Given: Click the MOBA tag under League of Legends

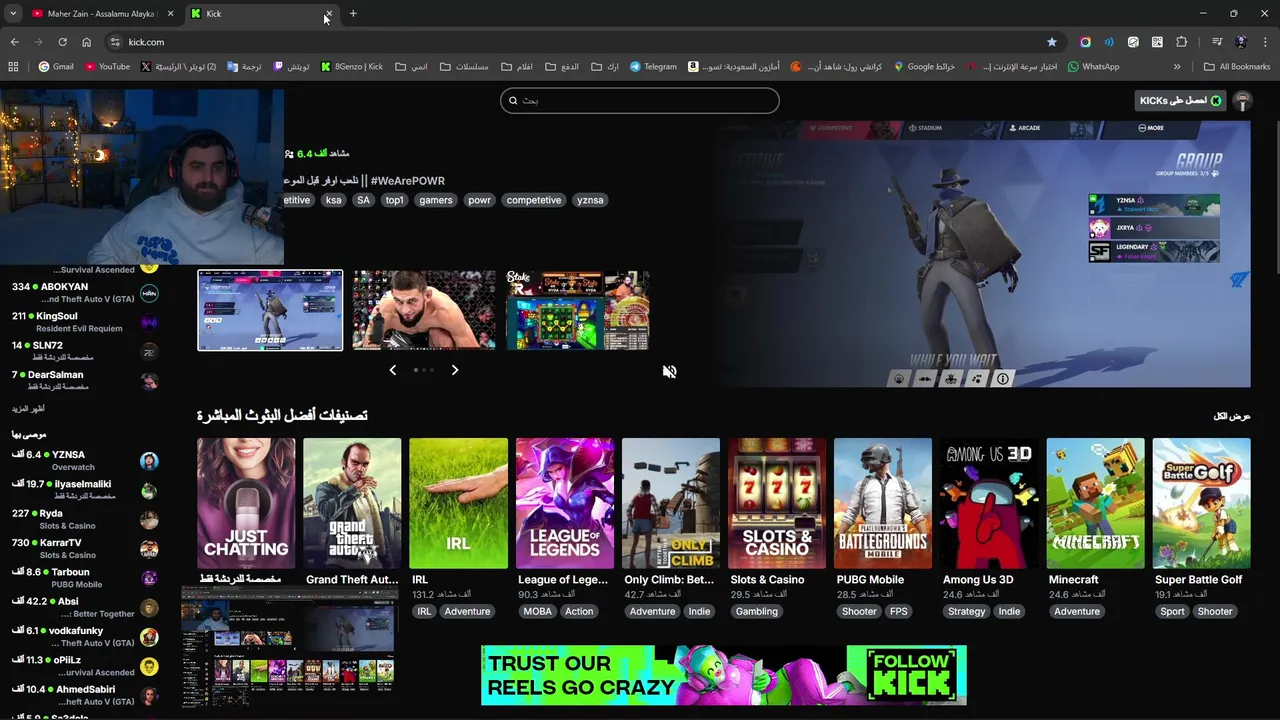Looking at the screenshot, I should pos(537,611).
